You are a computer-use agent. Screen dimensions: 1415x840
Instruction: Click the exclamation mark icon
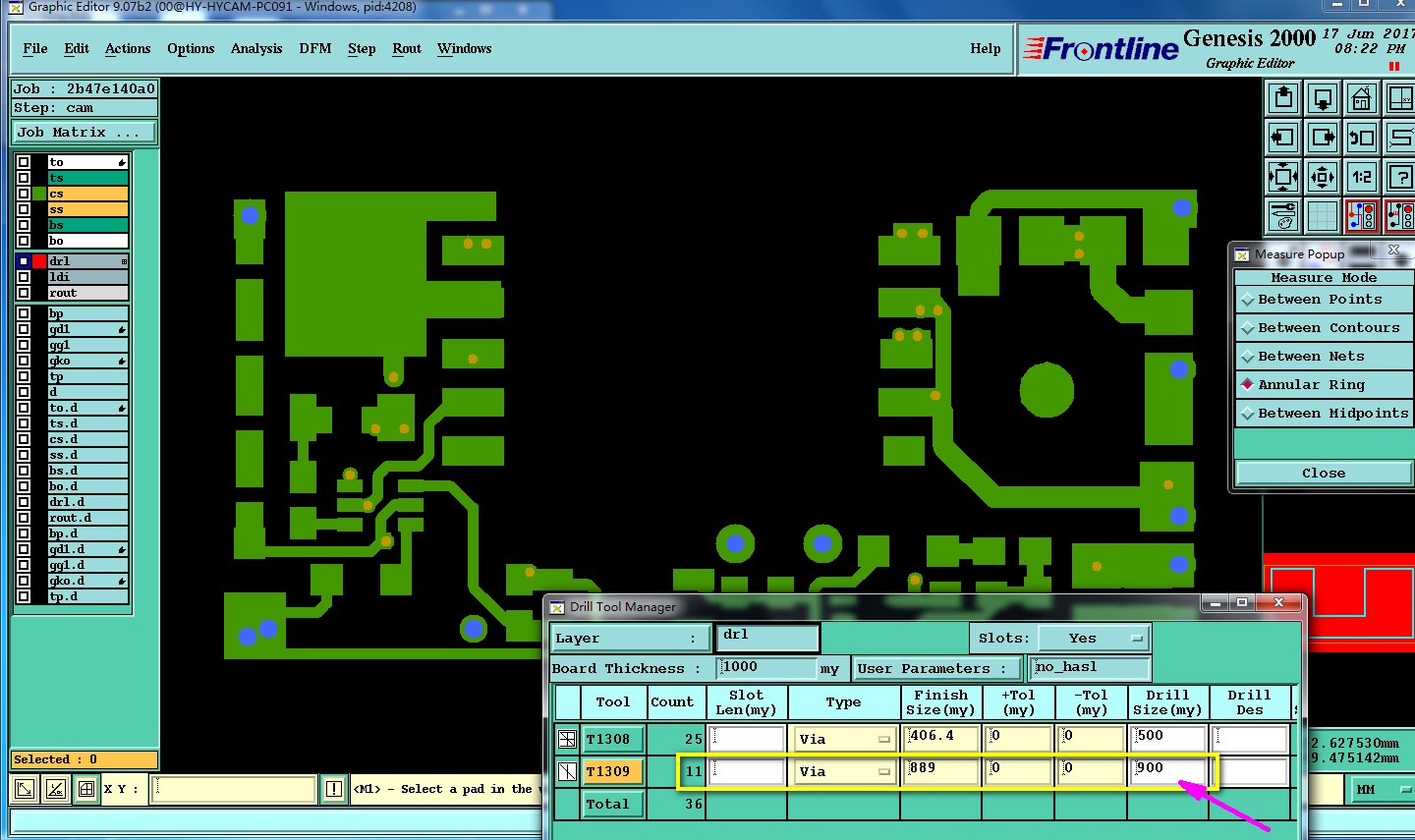tap(334, 789)
